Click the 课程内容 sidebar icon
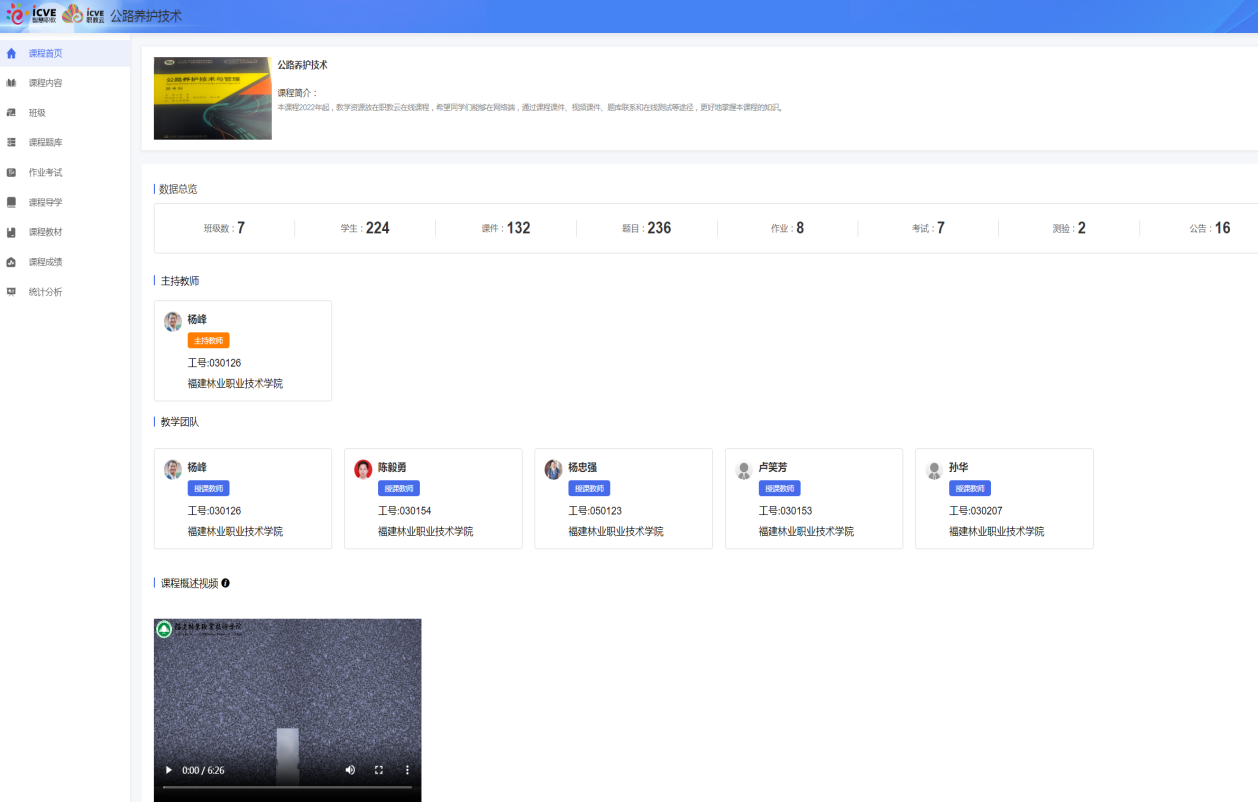1258x802 pixels. (11, 83)
